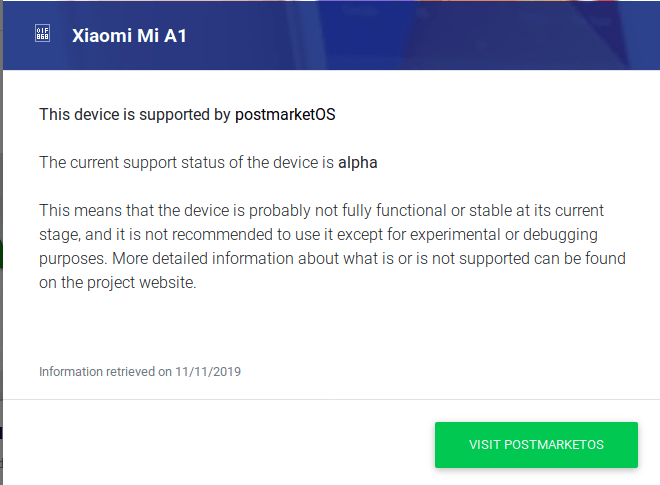Click the date 11/11/2019 text

click(208, 372)
